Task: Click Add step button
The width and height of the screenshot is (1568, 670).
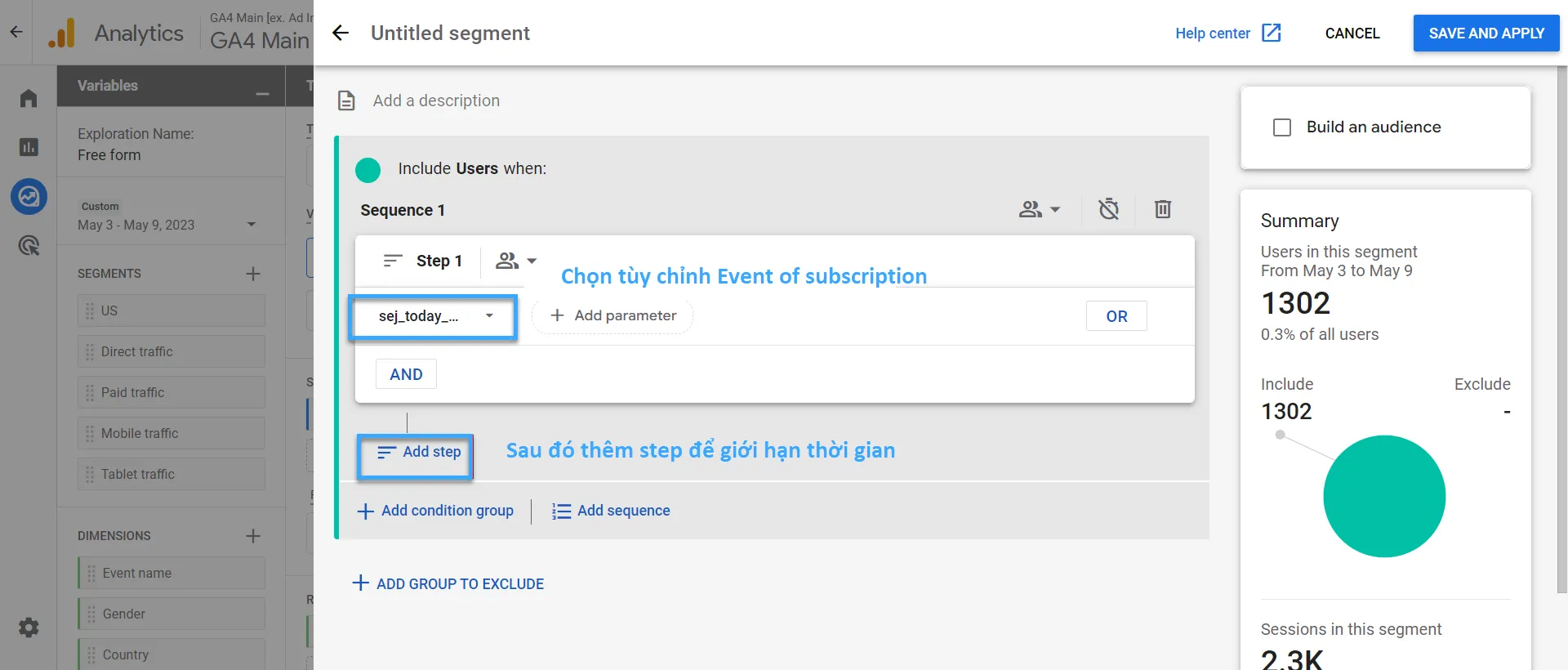Action: tap(418, 452)
